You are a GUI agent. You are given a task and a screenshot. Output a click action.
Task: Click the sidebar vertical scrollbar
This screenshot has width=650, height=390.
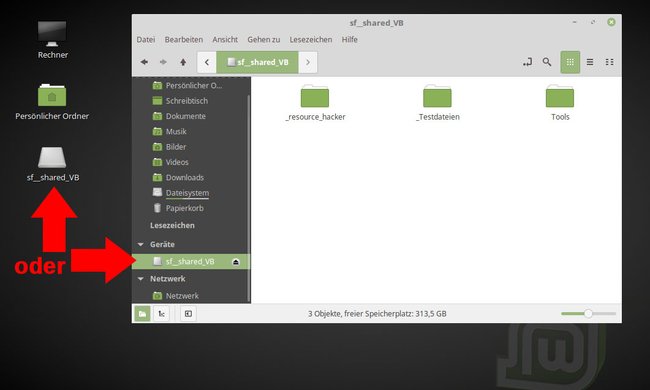coord(249,198)
